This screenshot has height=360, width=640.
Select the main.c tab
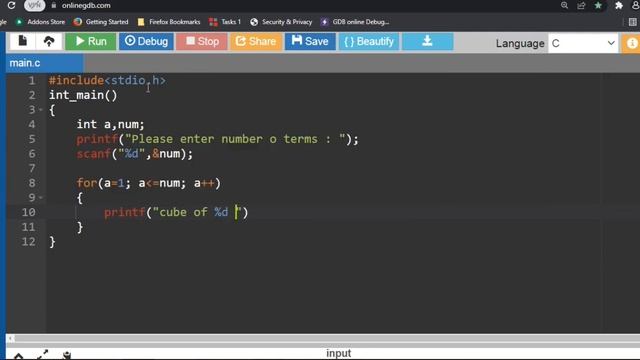coord(44,63)
